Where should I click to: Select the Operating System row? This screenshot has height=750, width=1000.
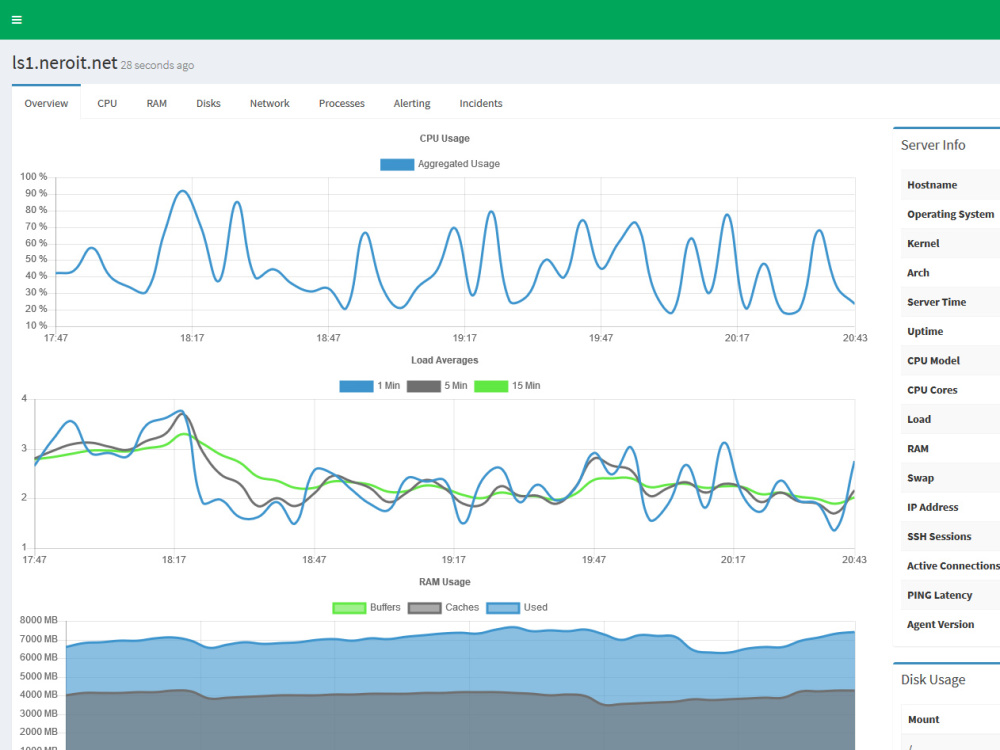950,214
